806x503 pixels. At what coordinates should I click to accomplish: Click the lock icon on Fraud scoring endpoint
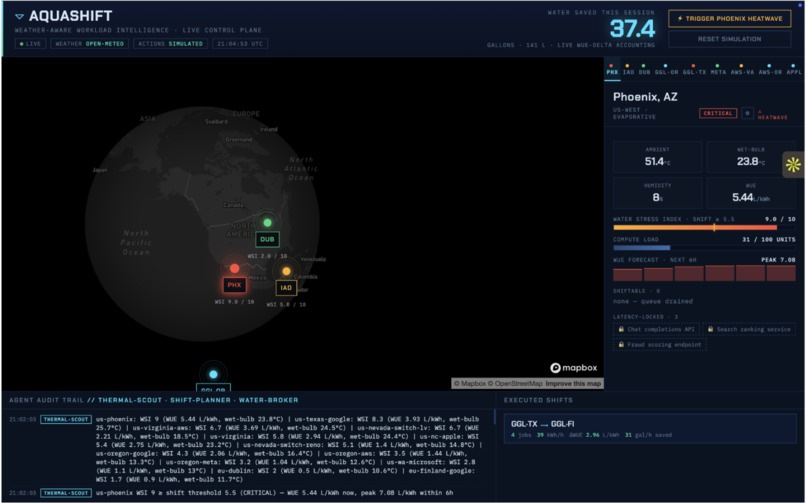coord(621,345)
